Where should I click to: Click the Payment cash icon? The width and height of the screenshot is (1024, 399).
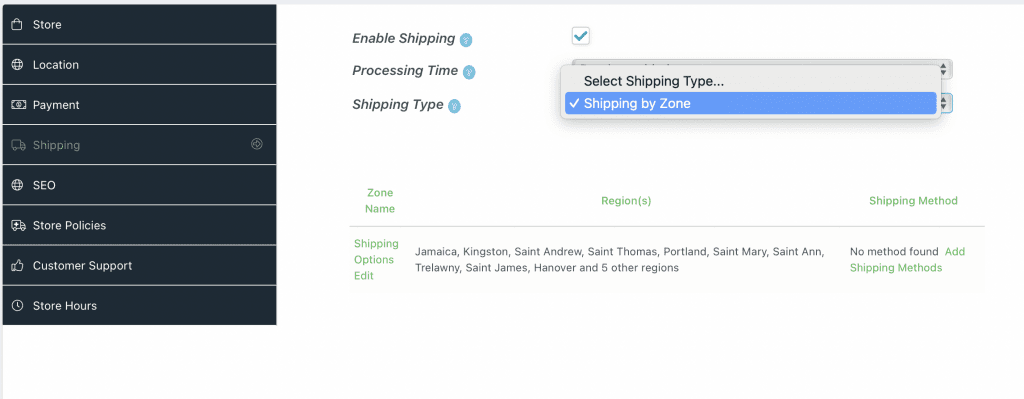pos(18,105)
